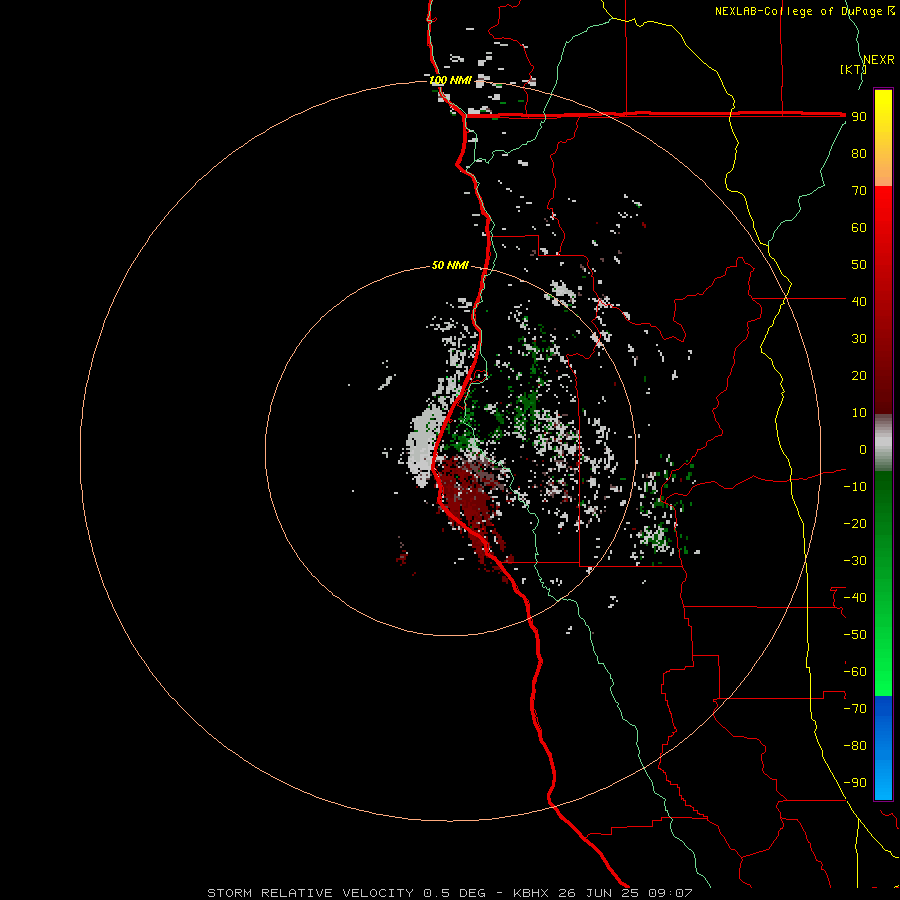Click the -40 value on velocity scale
The image size is (900, 900).
click(x=855, y=598)
